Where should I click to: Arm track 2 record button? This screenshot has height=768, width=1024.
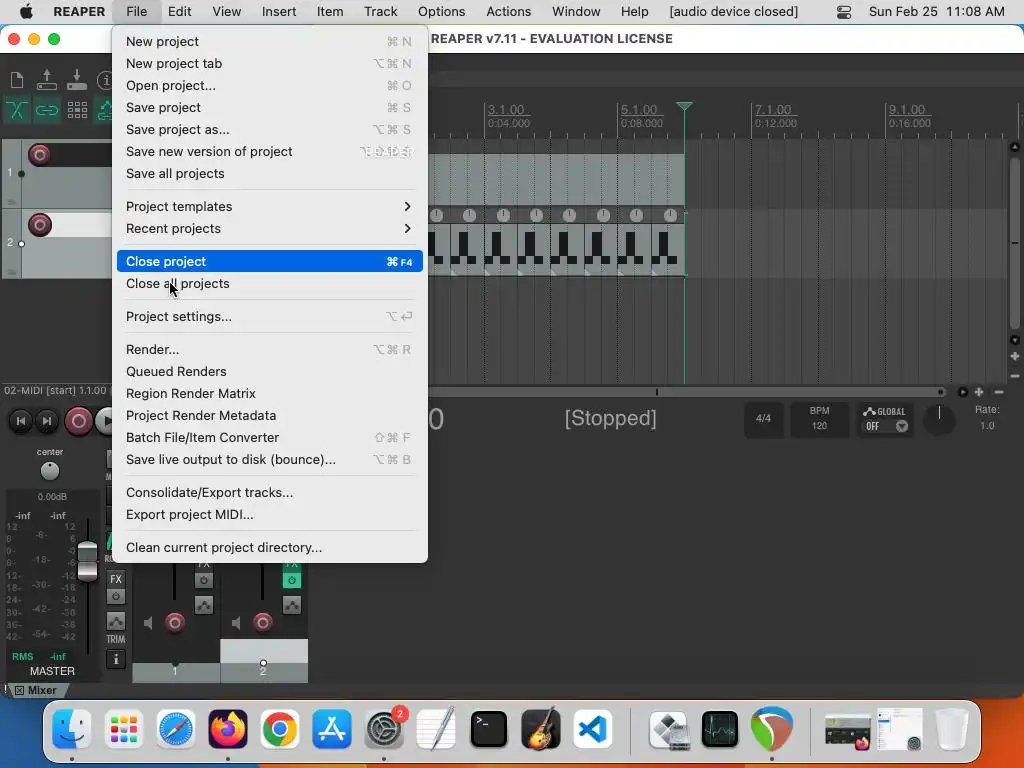[40, 225]
